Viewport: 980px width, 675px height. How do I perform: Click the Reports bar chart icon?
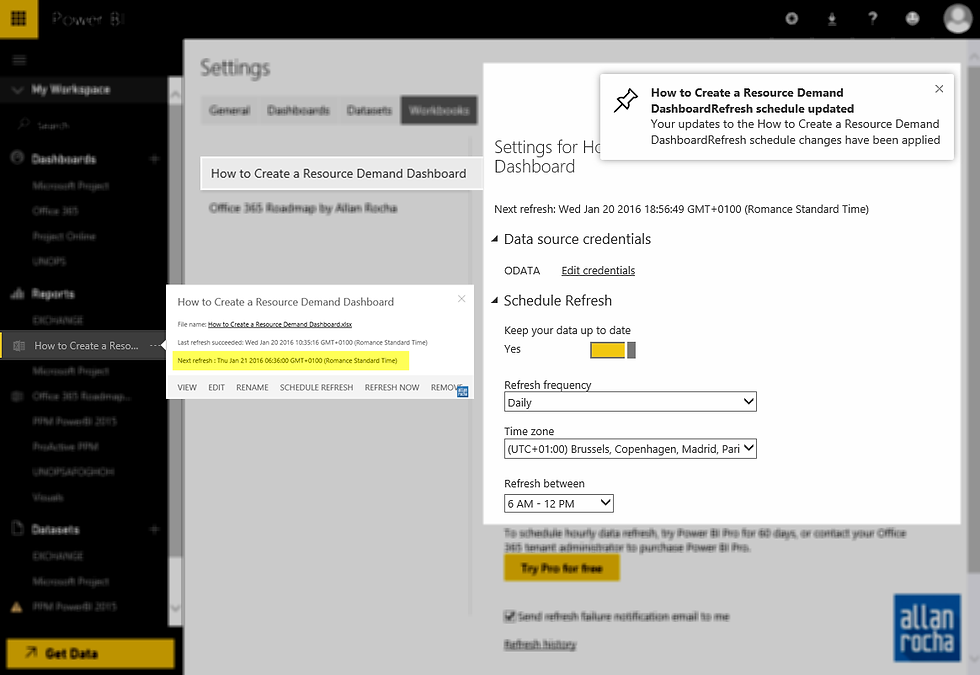click(x=18, y=293)
